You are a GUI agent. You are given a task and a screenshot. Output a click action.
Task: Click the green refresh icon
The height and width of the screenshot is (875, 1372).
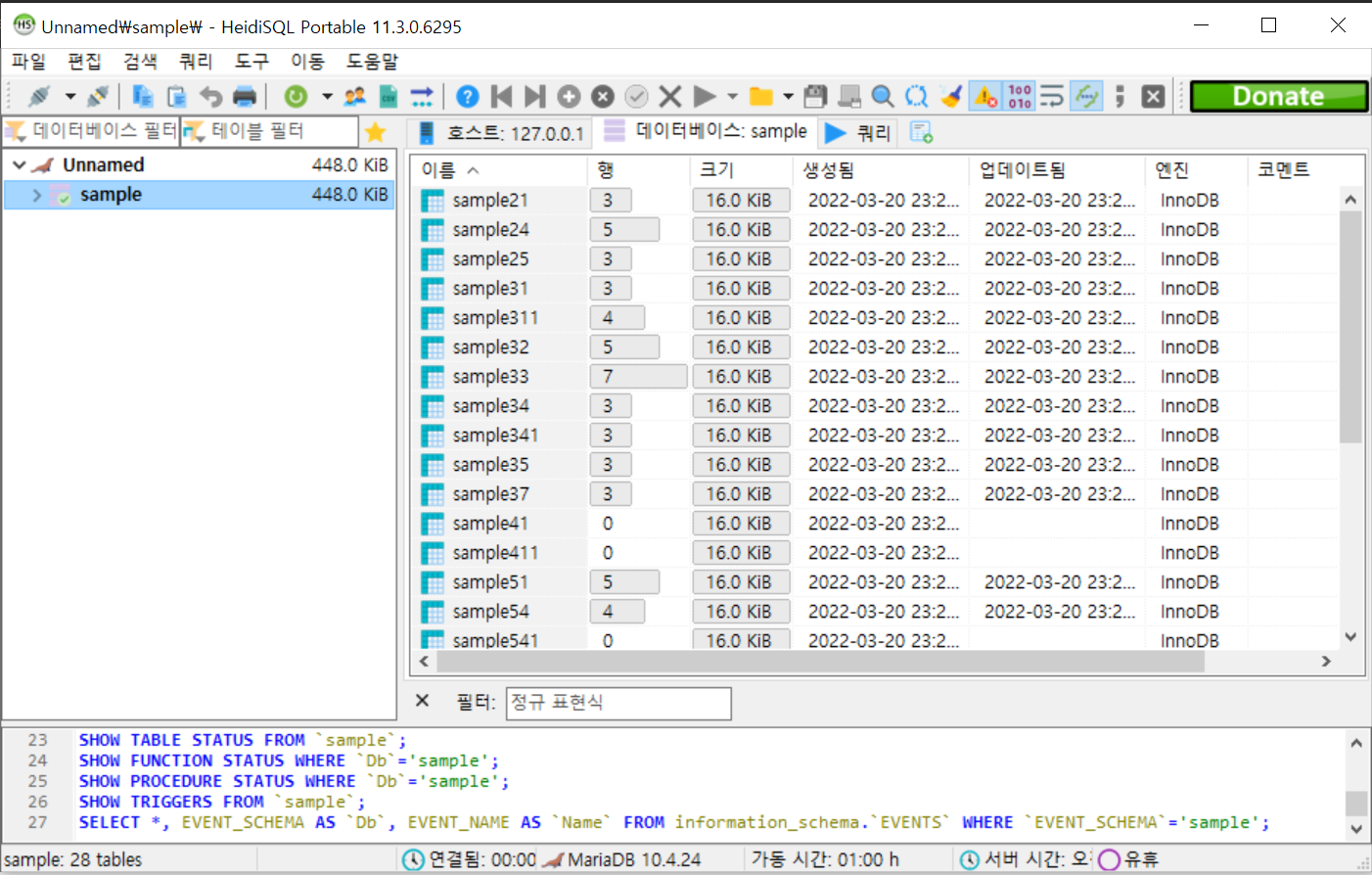pyautogui.click(x=296, y=96)
